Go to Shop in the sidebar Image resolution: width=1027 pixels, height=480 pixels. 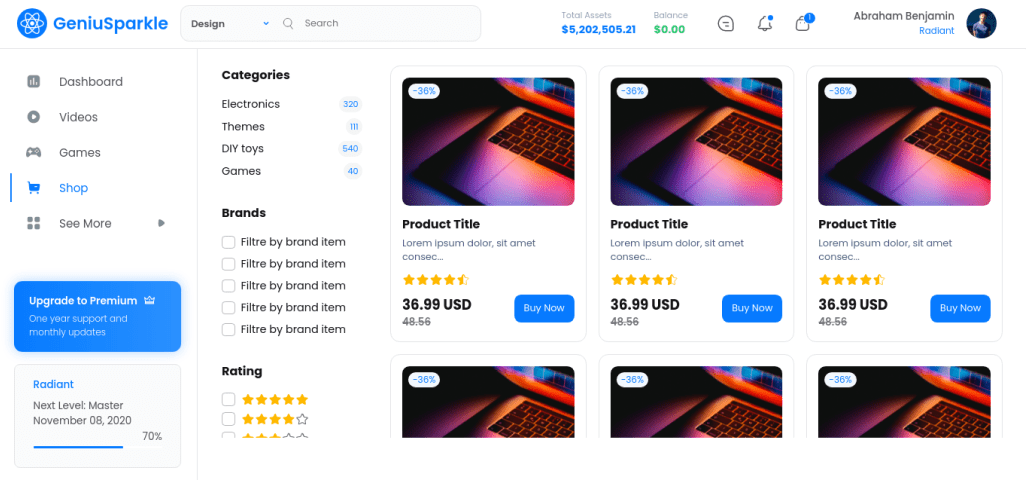[x=73, y=188]
